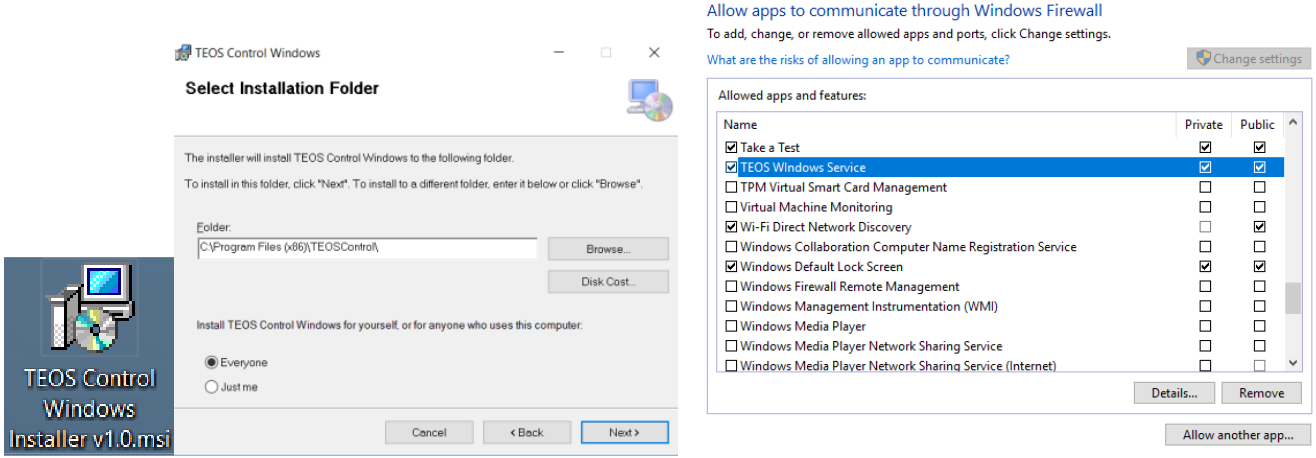The width and height of the screenshot is (1316, 458).
Task: Uncheck the TEOS WIndows Service checkbox
Action: click(731, 167)
